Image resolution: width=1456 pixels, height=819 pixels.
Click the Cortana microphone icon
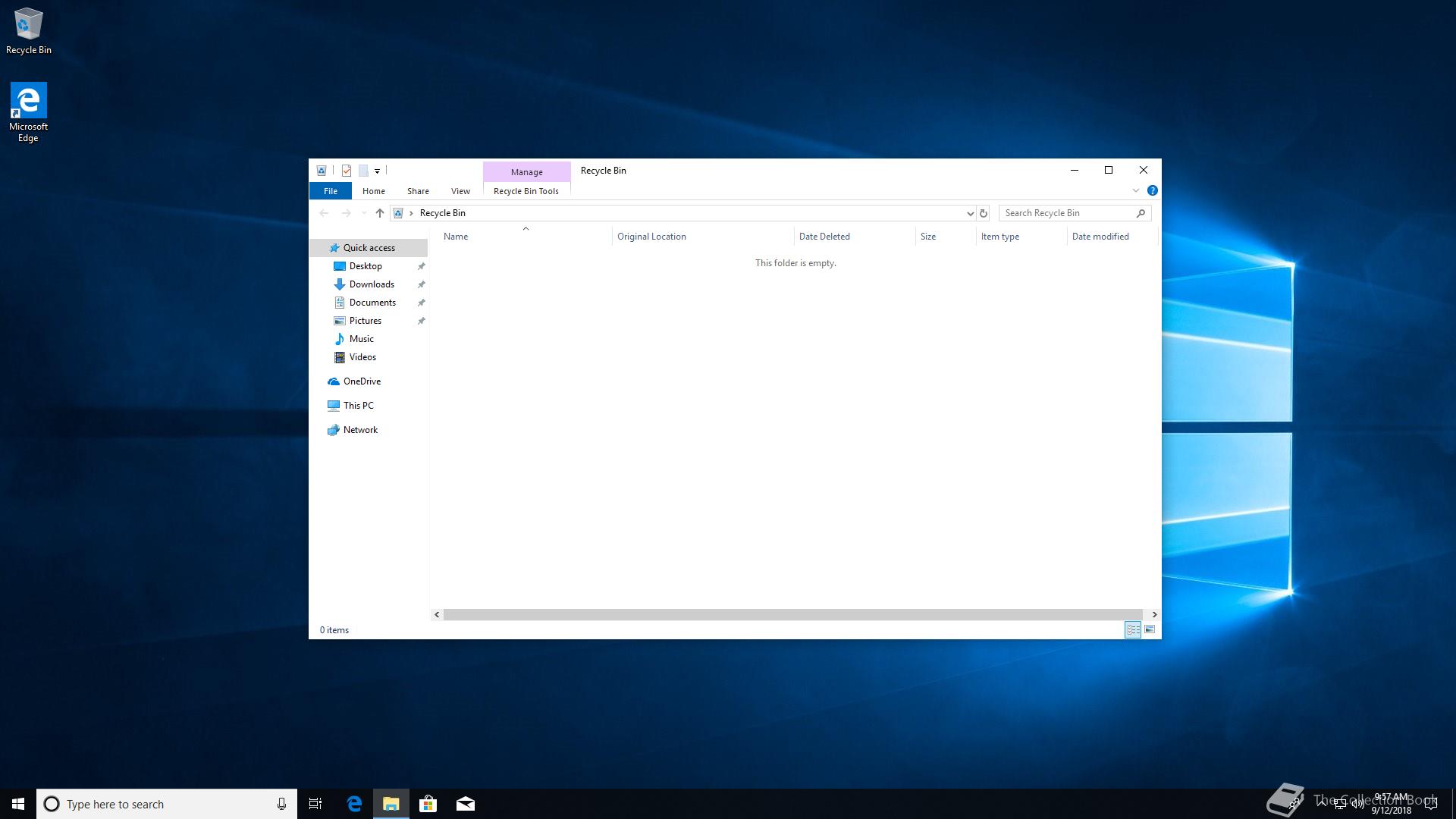pyautogui.click(x=281, y=804)
